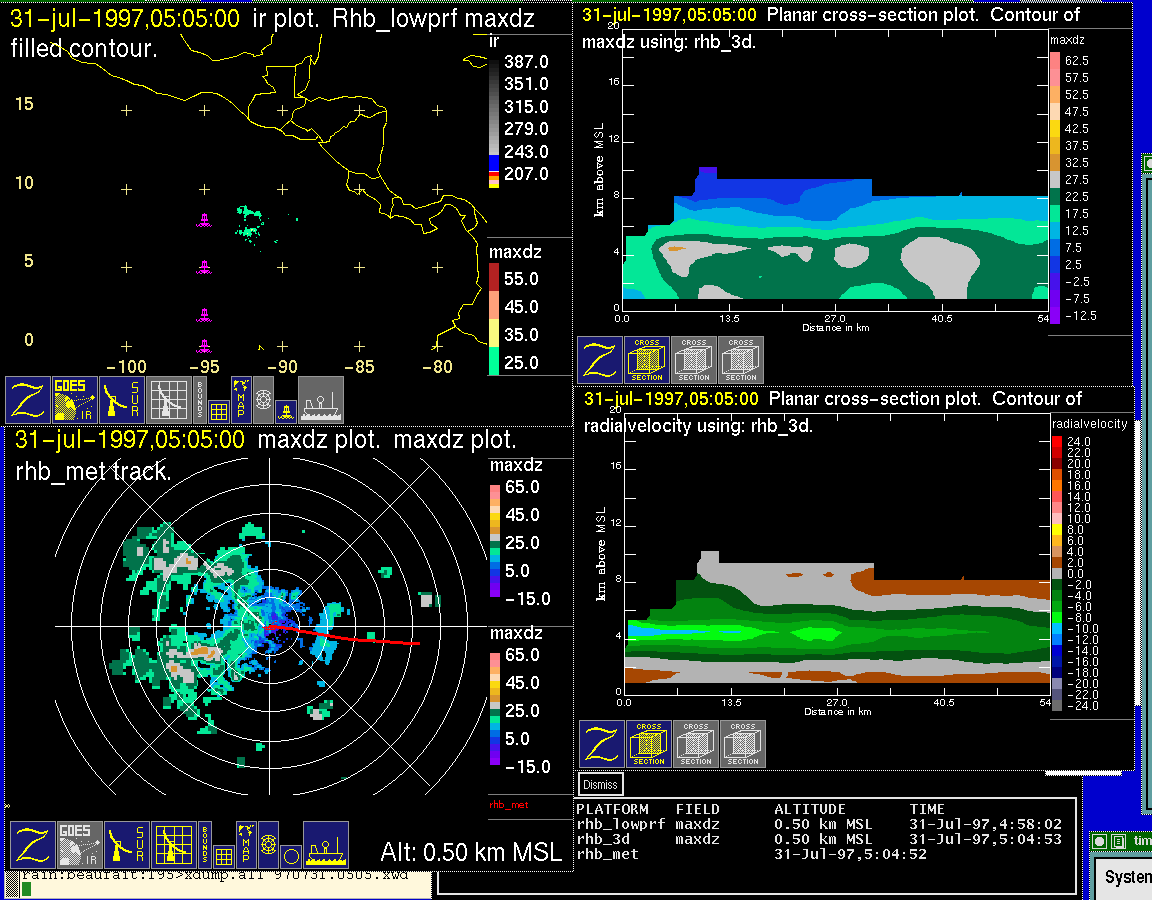Screen dimensions: 1152x900
Task: Select the active yellow Cross Section icon in the maxdz panel
Action: [x=646, y=360]
